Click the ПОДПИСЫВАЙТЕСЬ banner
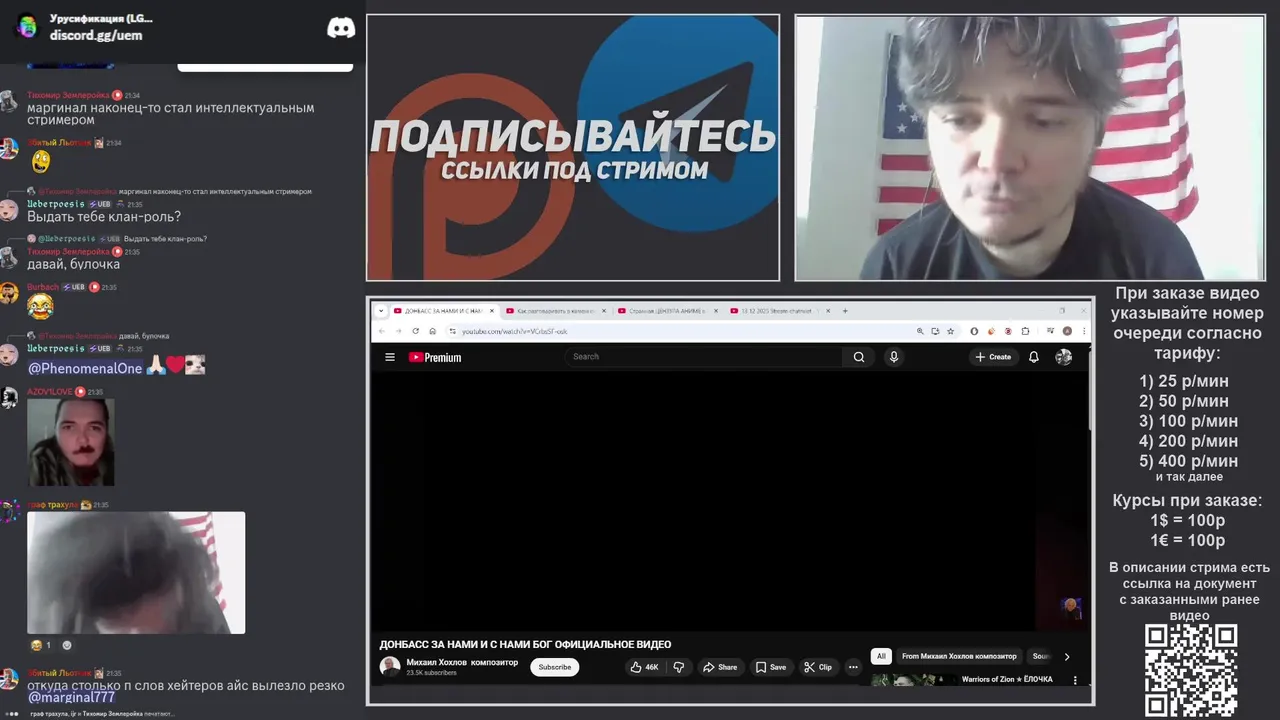Screen dimensions: 1280x720 click(573, 147)
